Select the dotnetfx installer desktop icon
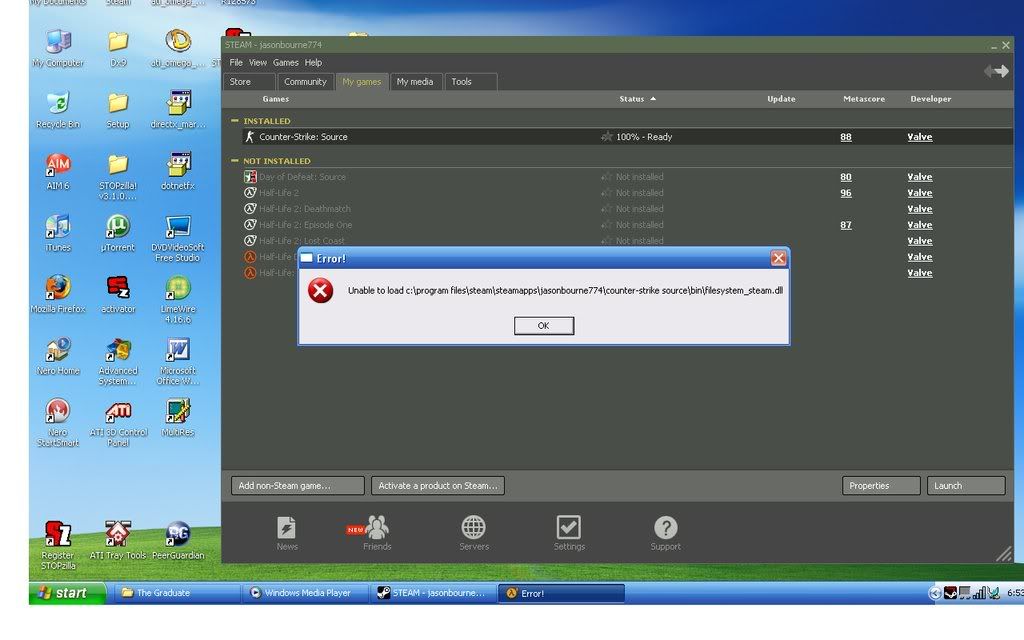1024x640 pixels. (x=178, y=171)
